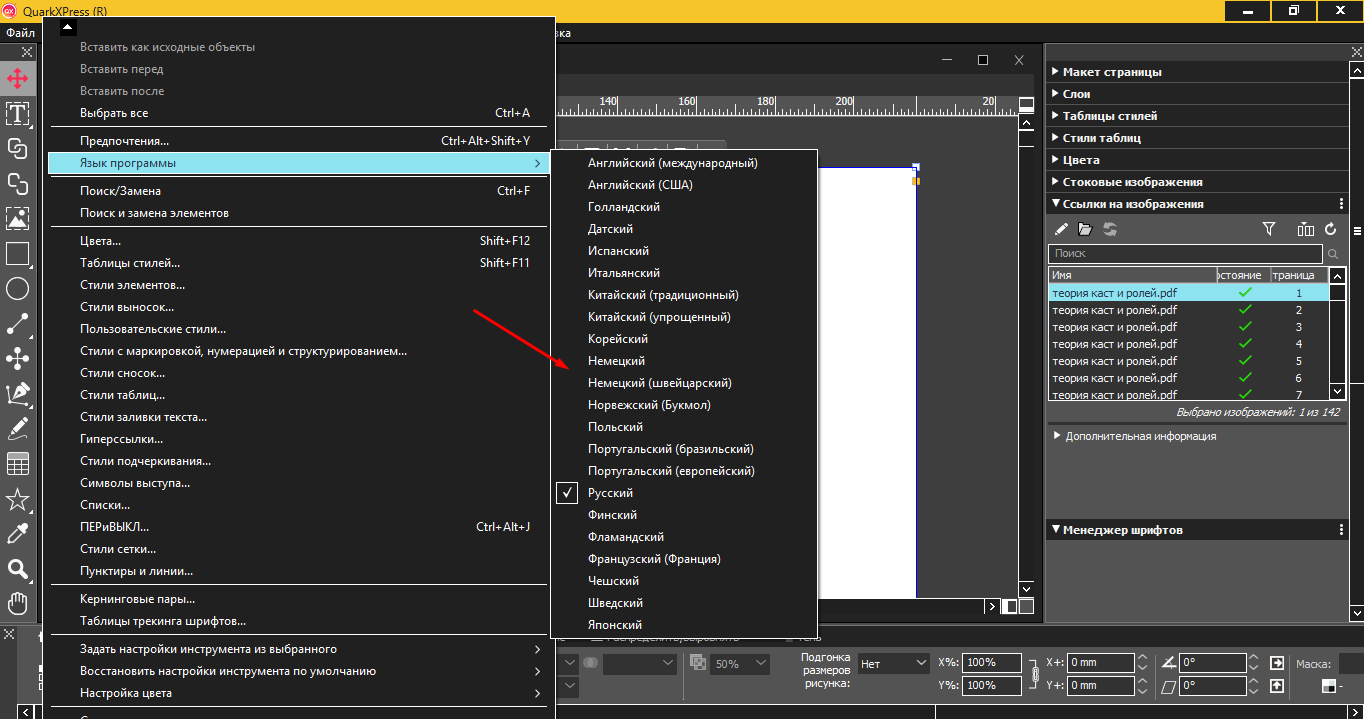Open Керниговые пары... menu item
1364x719 pixels.
pyautogui.click(x=301, y=599)
